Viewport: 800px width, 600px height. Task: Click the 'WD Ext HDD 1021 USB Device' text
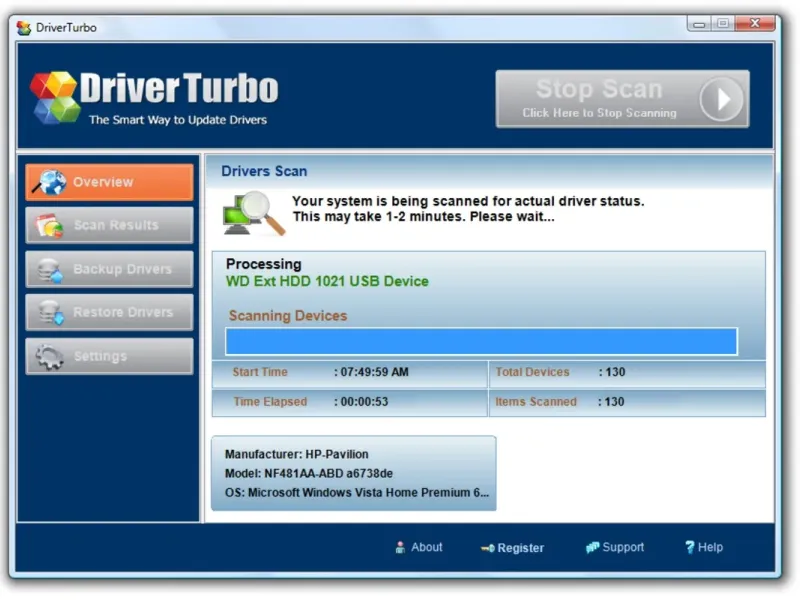(327, 281)
